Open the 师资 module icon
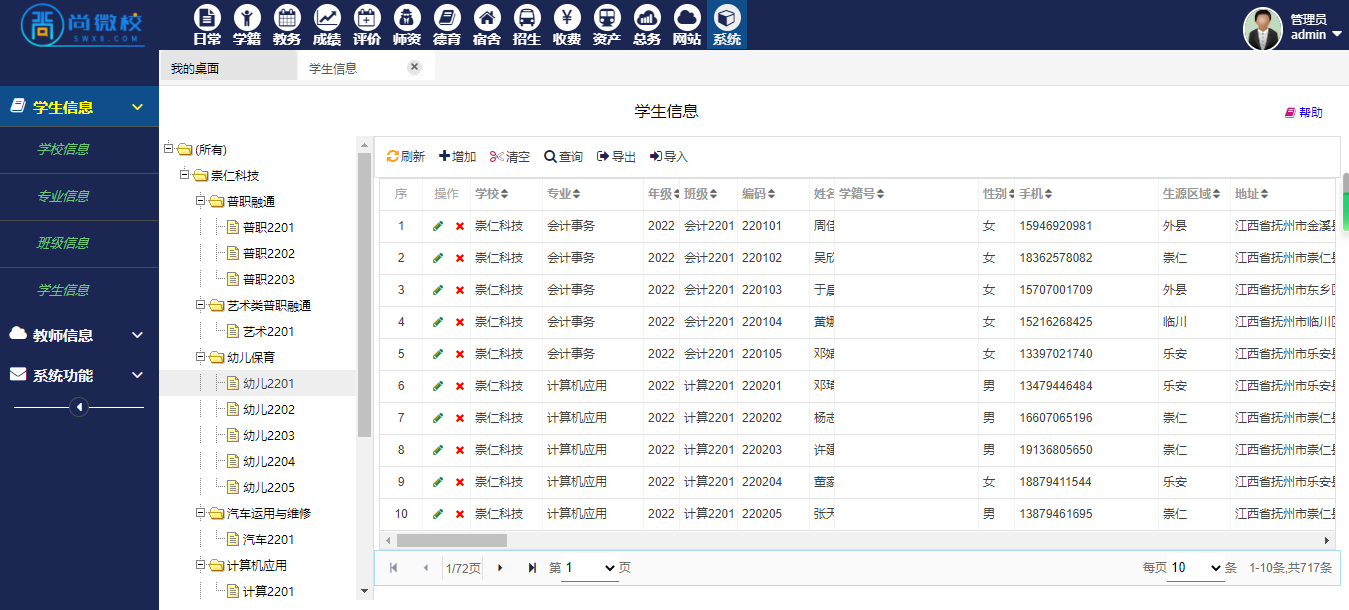Screen dimensions: 1349x610 point(407,25)
